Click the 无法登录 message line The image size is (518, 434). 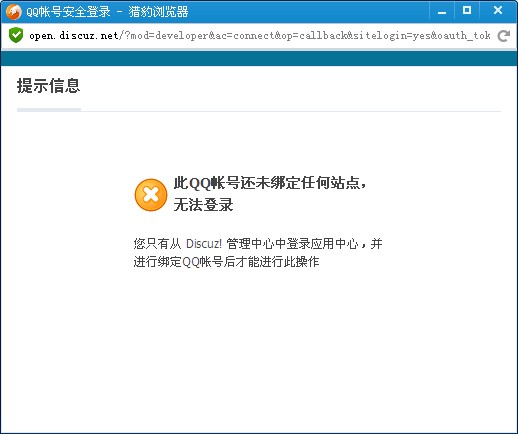pos(203,204)
